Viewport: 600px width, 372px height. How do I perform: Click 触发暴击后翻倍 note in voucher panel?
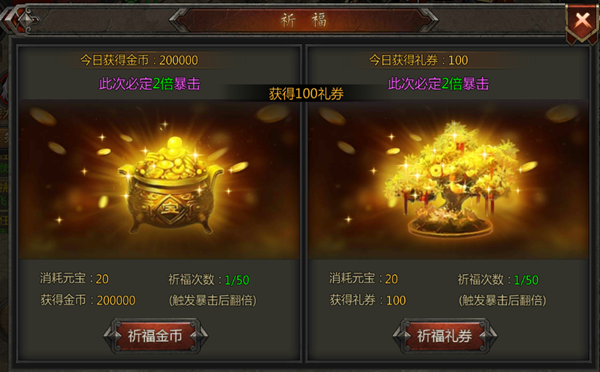502,300
